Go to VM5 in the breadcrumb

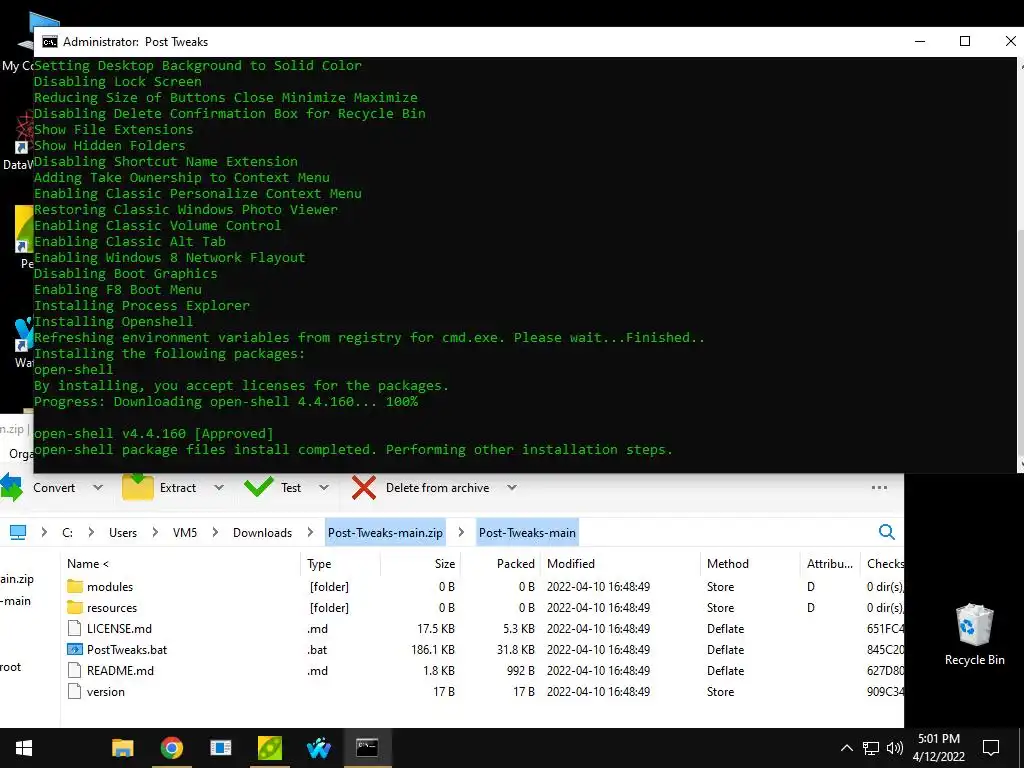tap(185, 533)
